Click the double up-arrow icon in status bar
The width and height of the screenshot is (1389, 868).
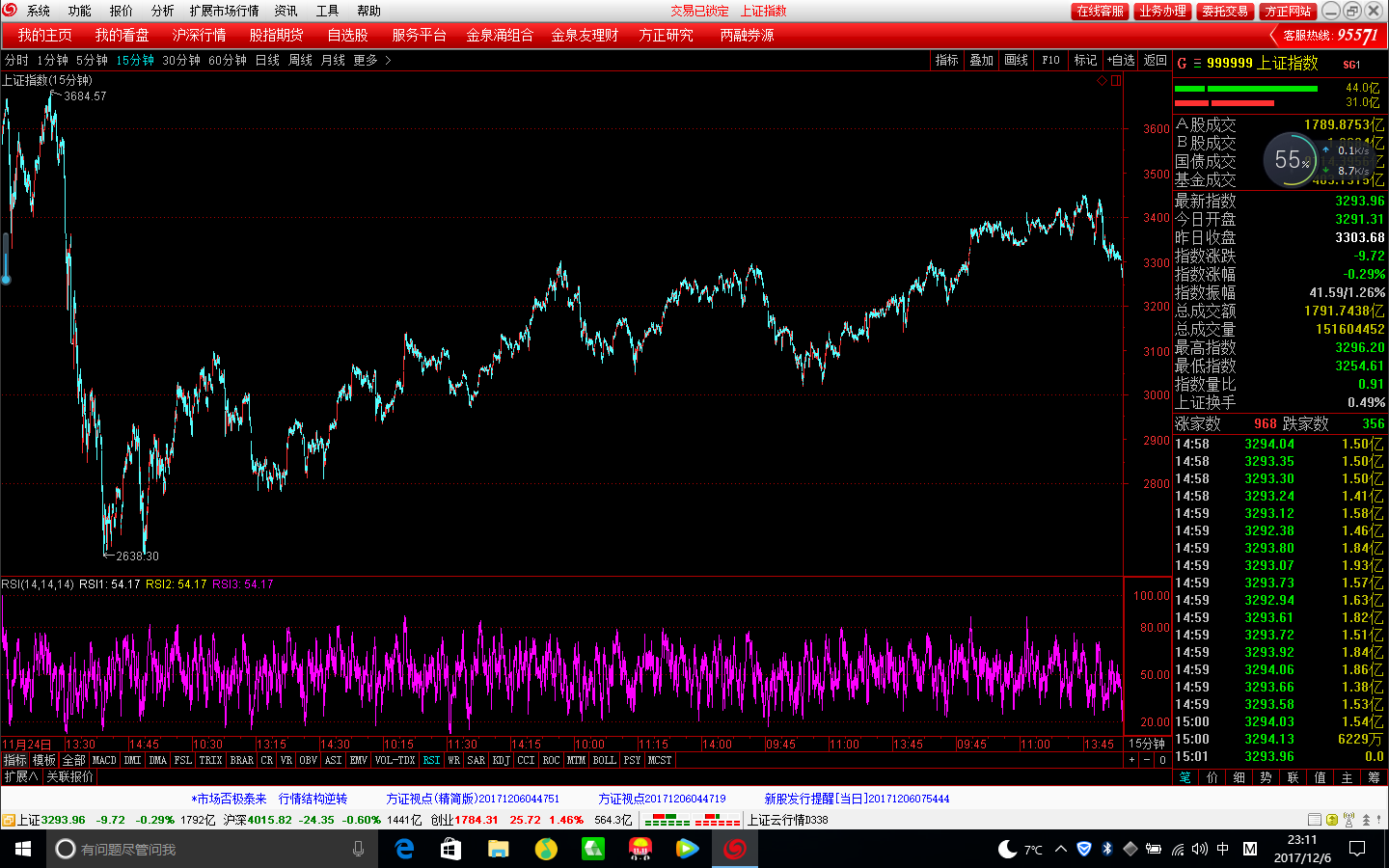pos(1365,820)
